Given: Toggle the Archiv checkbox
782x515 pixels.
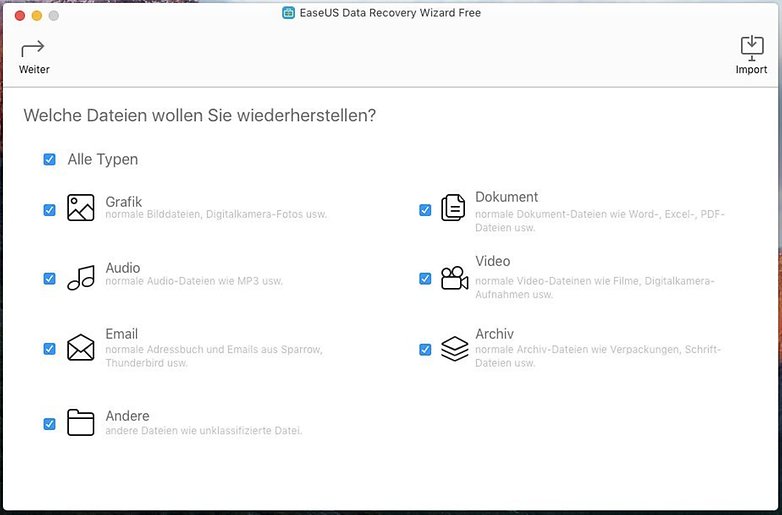Looking at the screenshot, I should coord(425,349).
